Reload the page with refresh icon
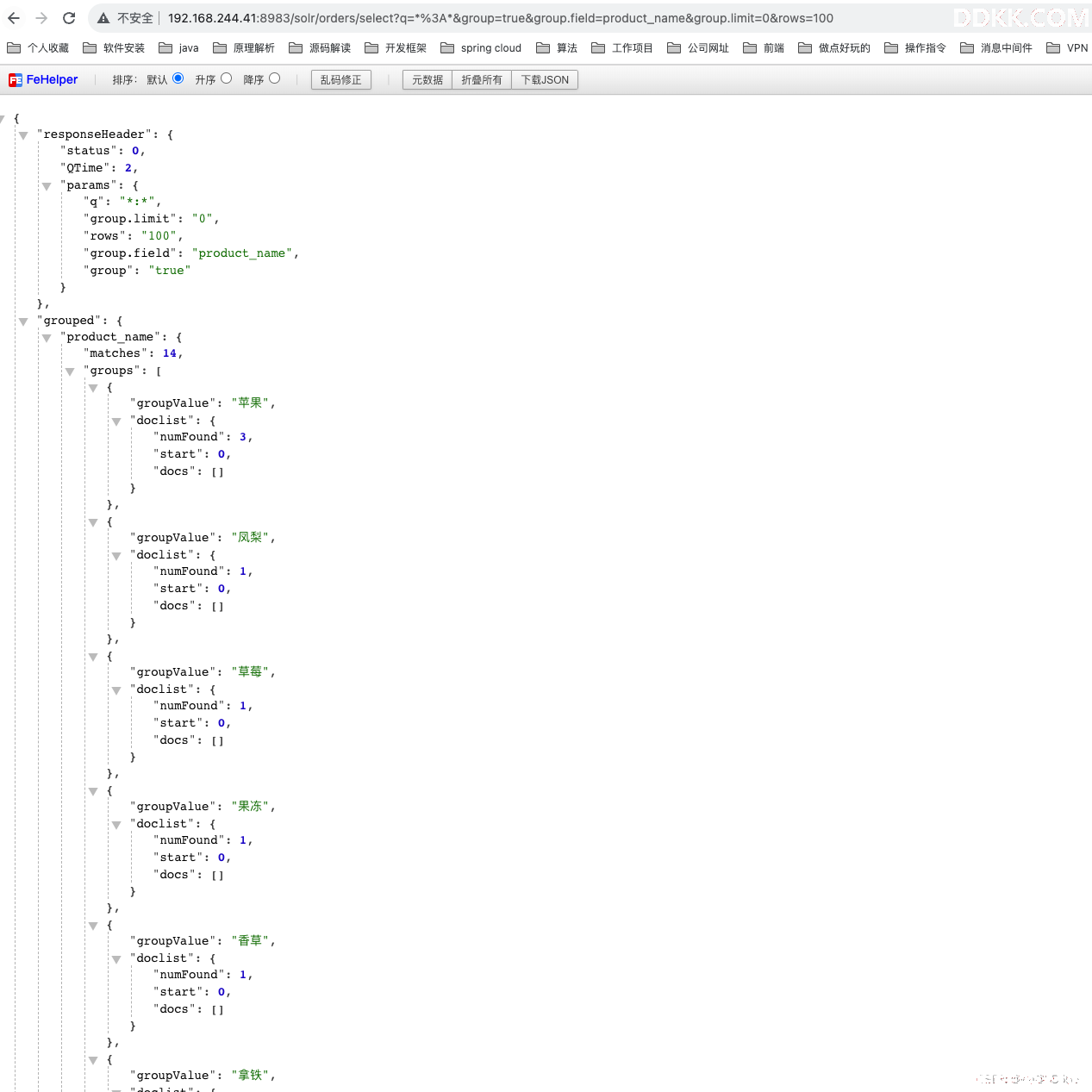The width and height of the screenshot is (1092, 1092). (x=69, y=18)
